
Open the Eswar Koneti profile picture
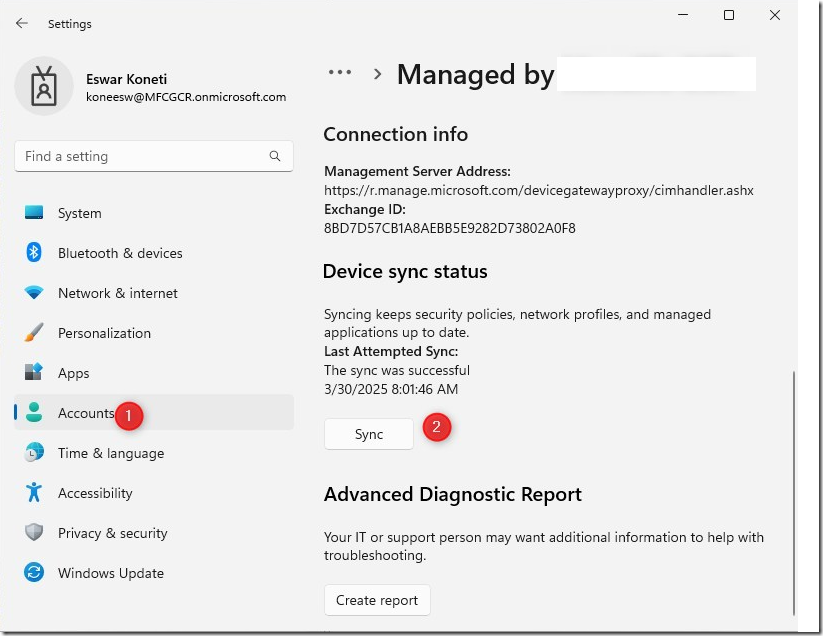tap(43, 86)
